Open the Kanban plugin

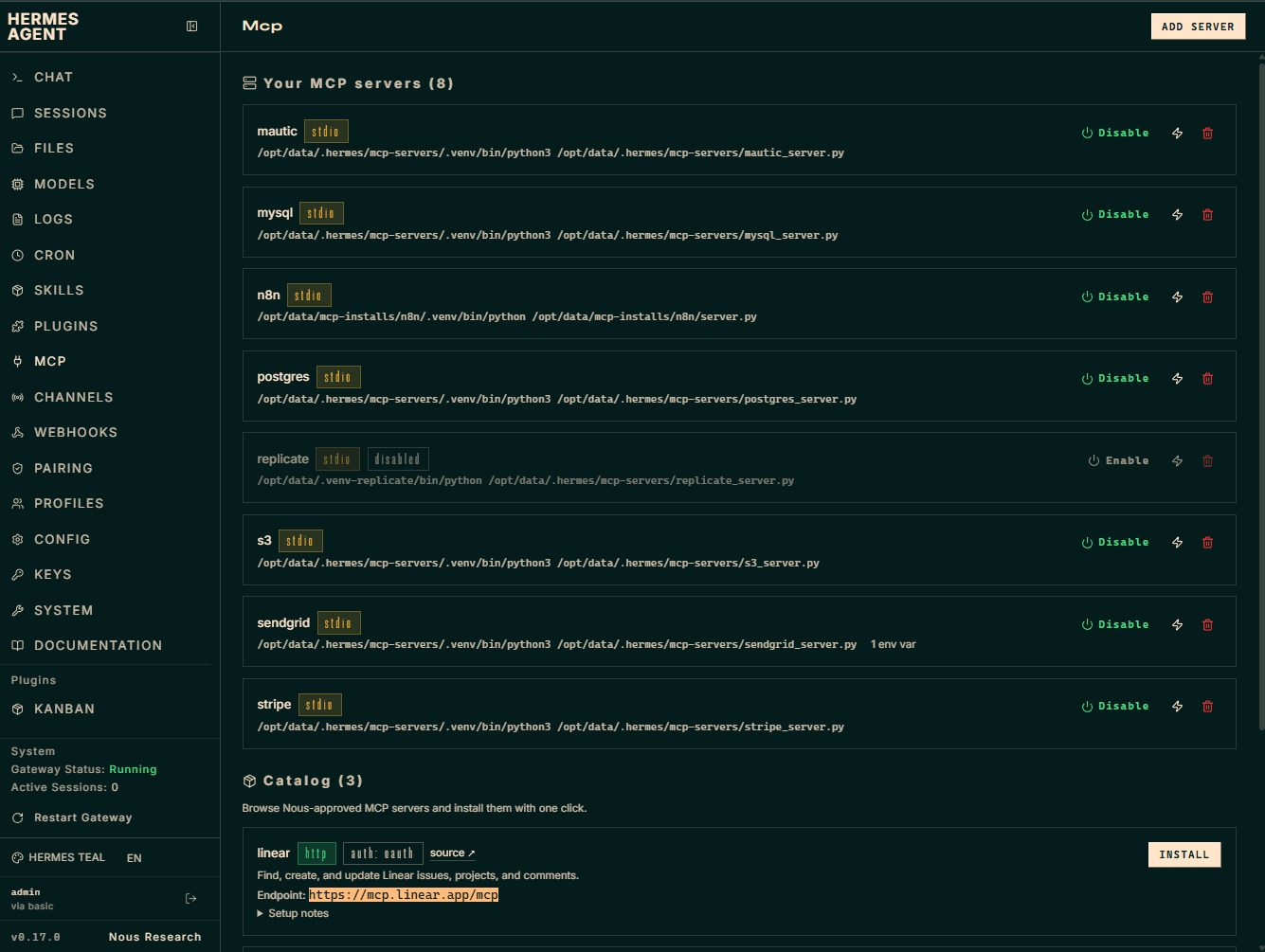(x=110, y=710)
